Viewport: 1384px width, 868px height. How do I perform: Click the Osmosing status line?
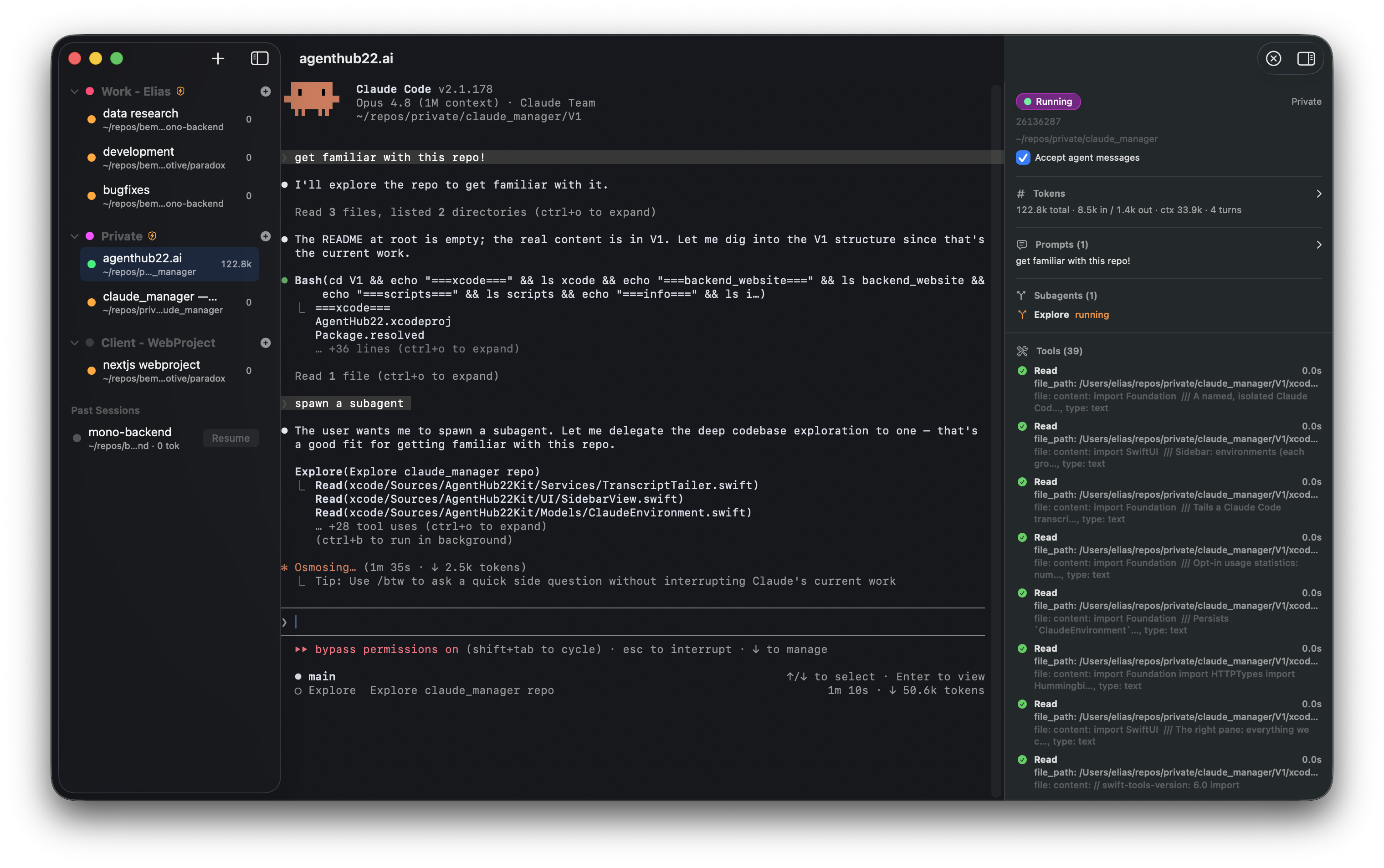pyautogui.click(x=404, y=568)
